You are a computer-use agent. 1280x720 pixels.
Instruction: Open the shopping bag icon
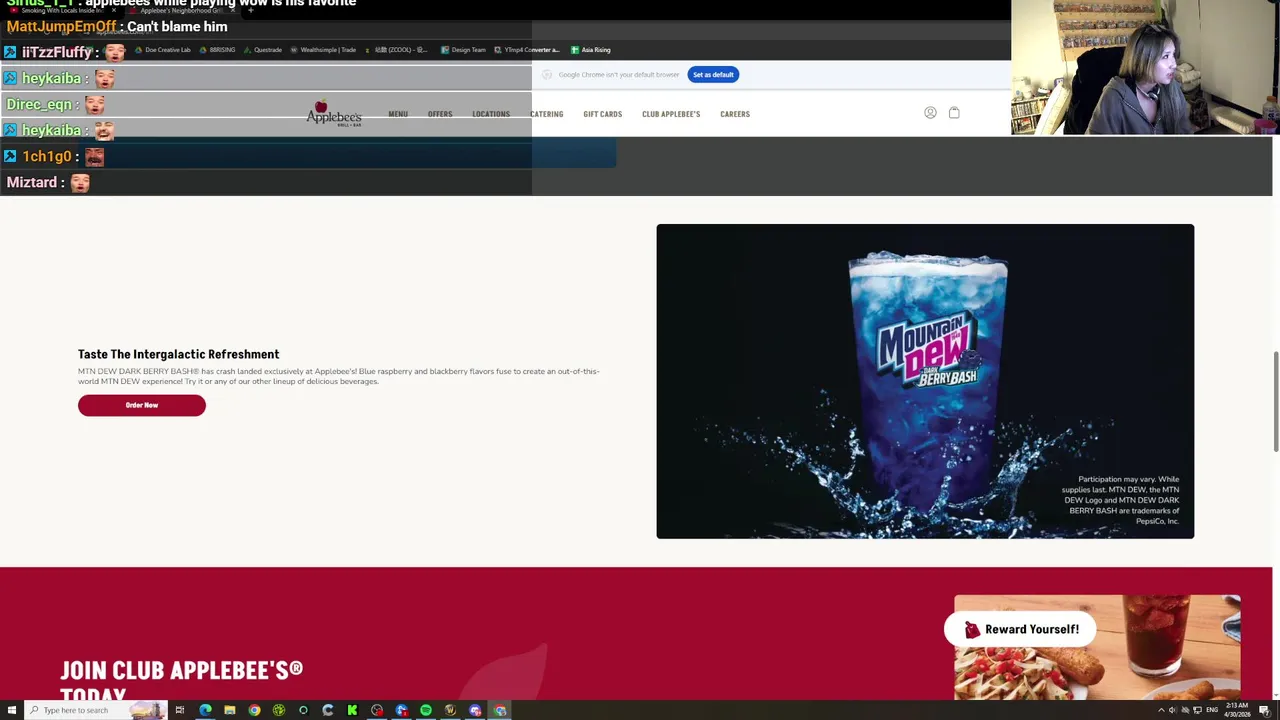pos(954,113)
